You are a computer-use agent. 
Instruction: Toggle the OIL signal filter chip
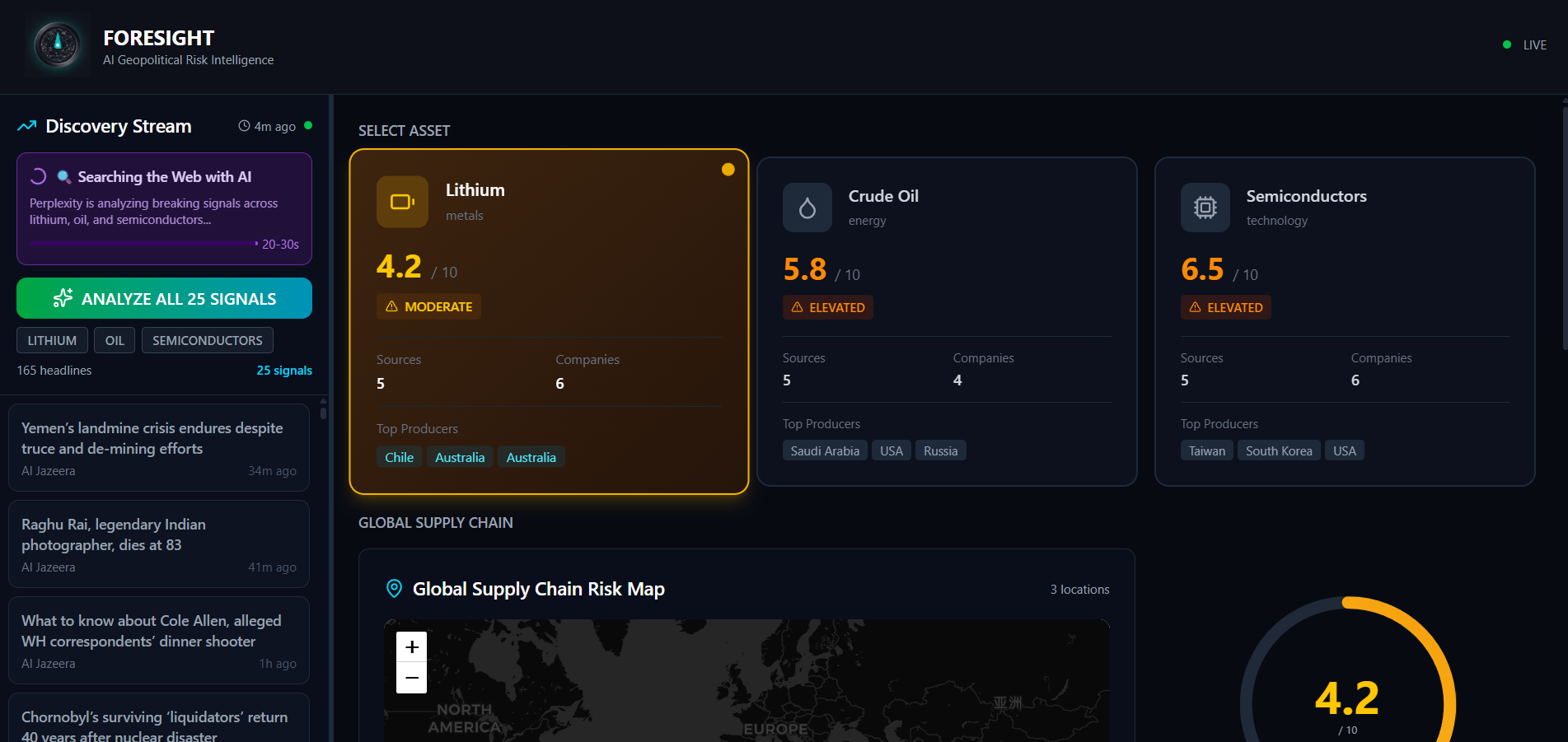pos(115,340)
